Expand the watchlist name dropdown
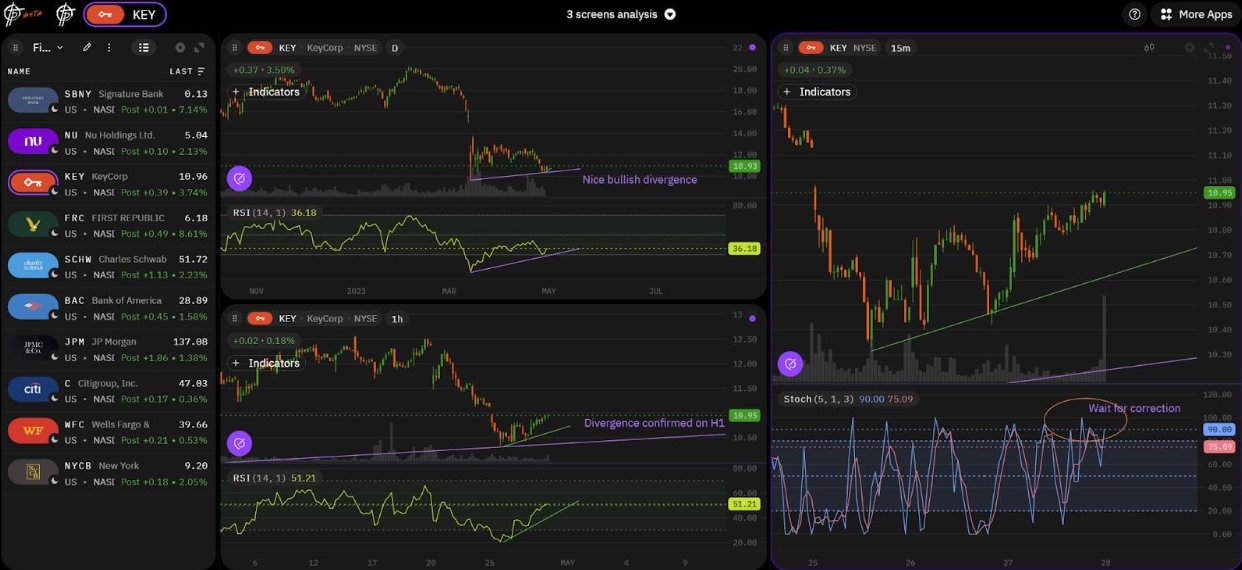 (x=48, y=47)
